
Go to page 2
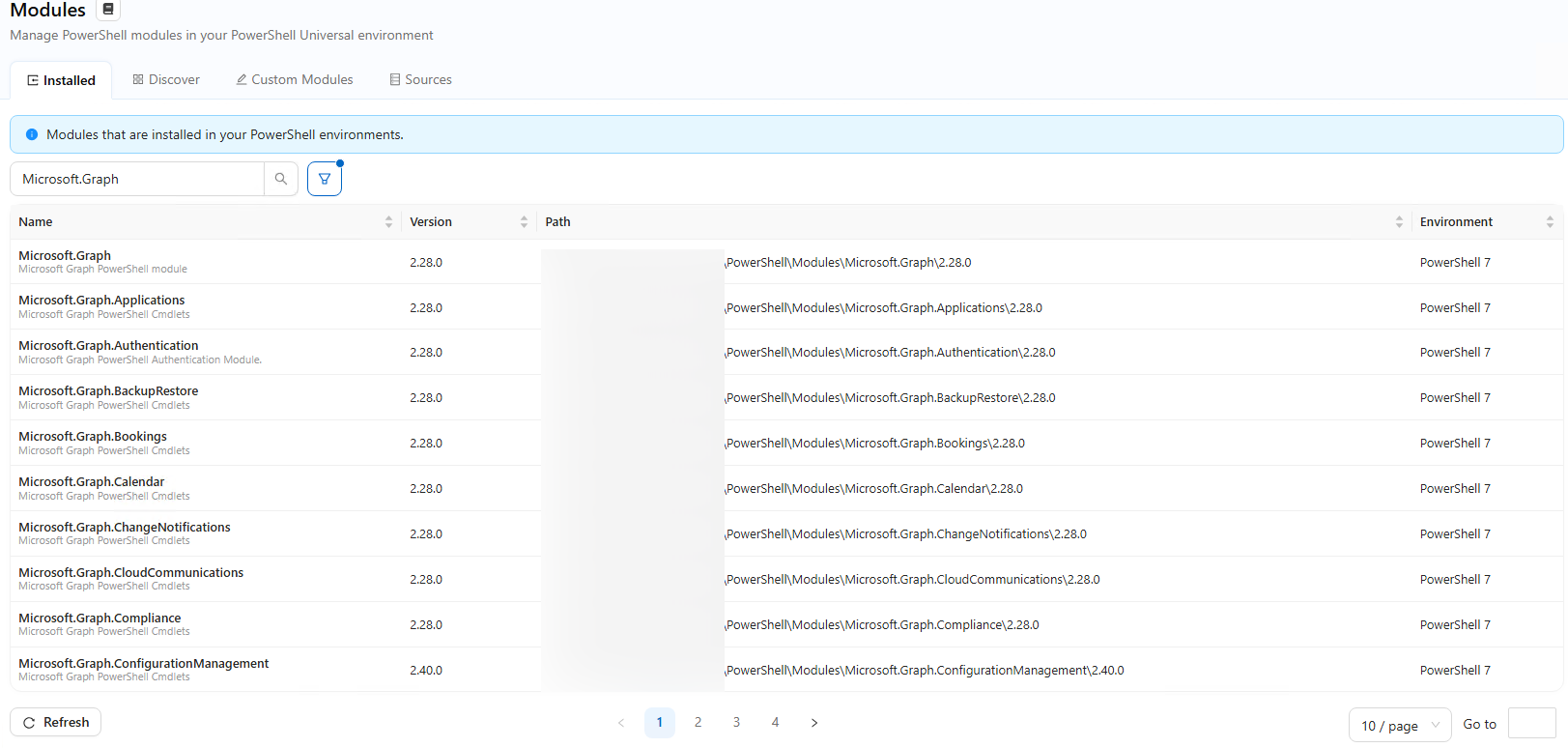click(x=698, y=723)
